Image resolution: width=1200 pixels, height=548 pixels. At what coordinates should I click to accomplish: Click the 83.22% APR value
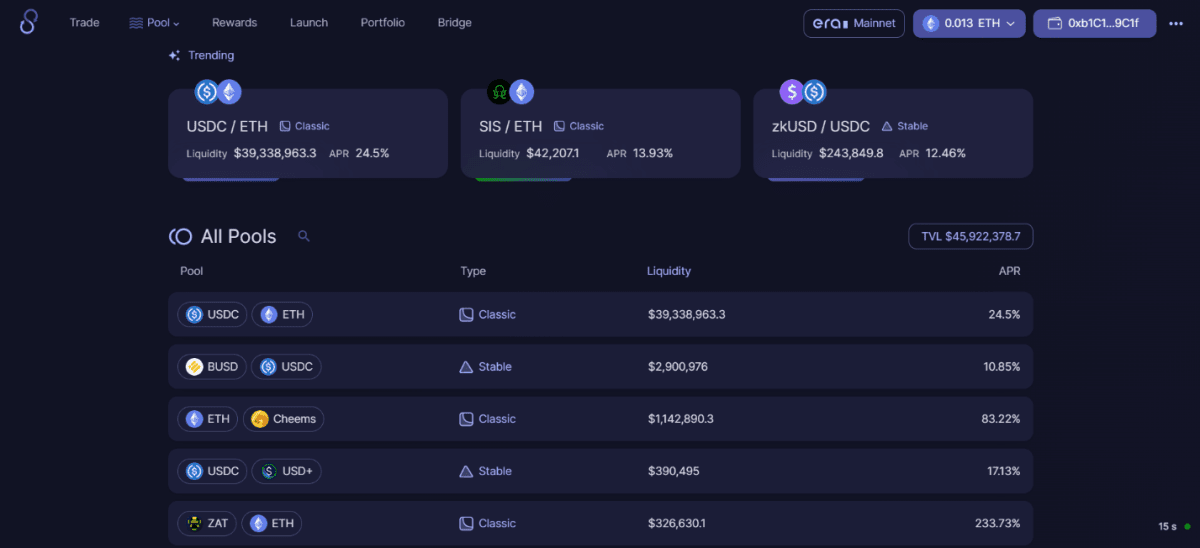(1001, 419)
